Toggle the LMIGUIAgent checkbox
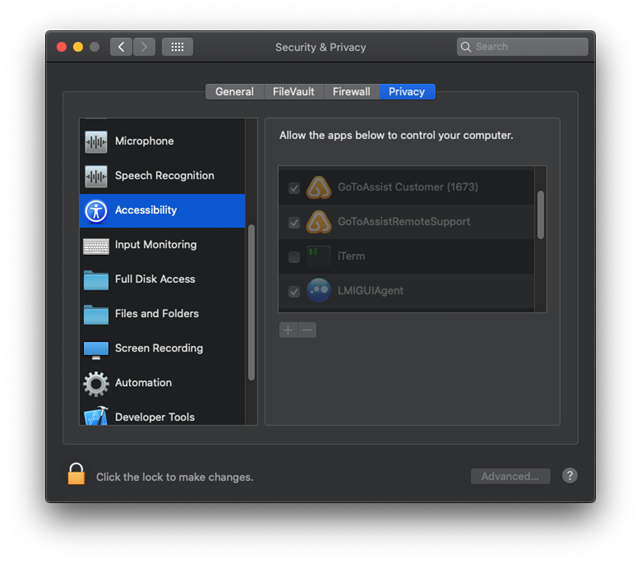Viewport: 641px width, 563px height. click(x=294, y=292)
